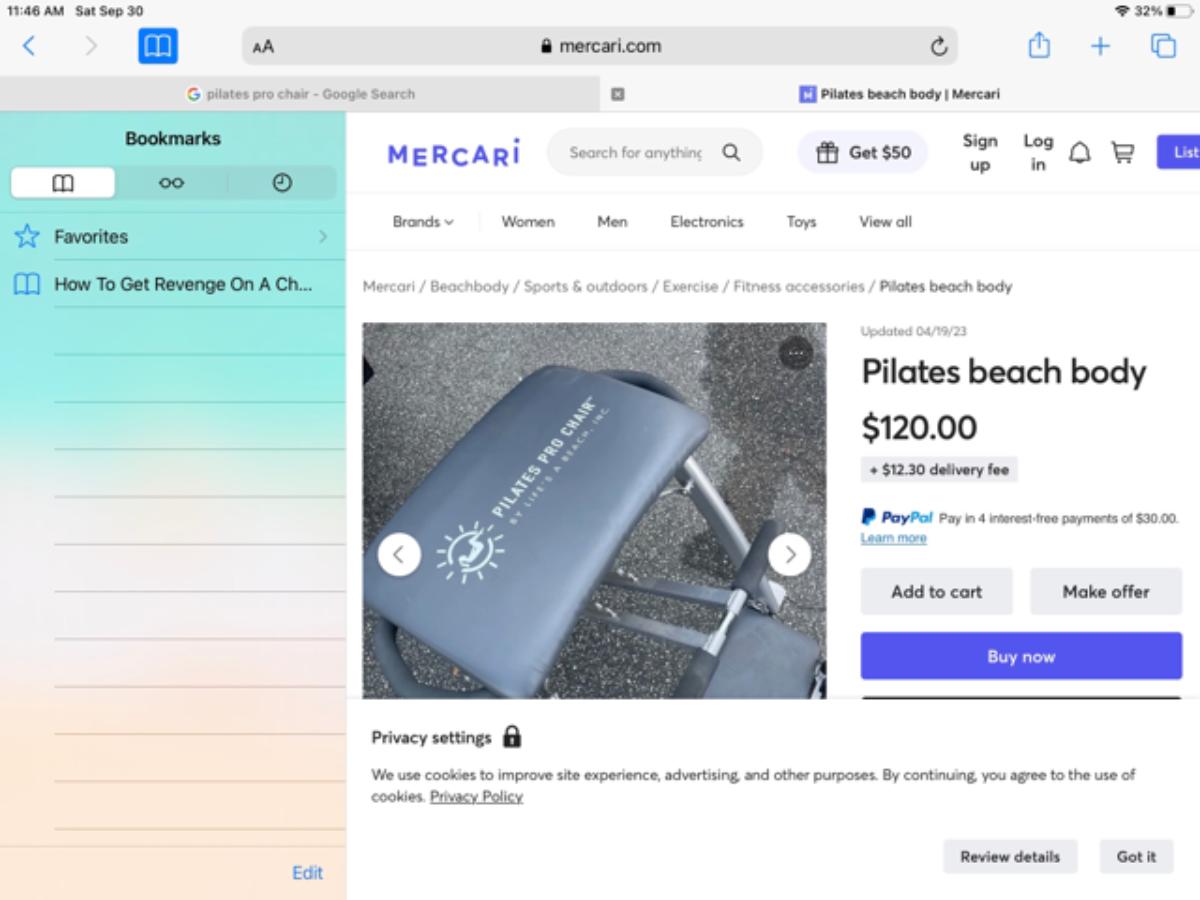The height and width of the screenshot is (900, 1200).
Task: Switch to pilates pro chair Google tab
Action: tap(300, 94)
